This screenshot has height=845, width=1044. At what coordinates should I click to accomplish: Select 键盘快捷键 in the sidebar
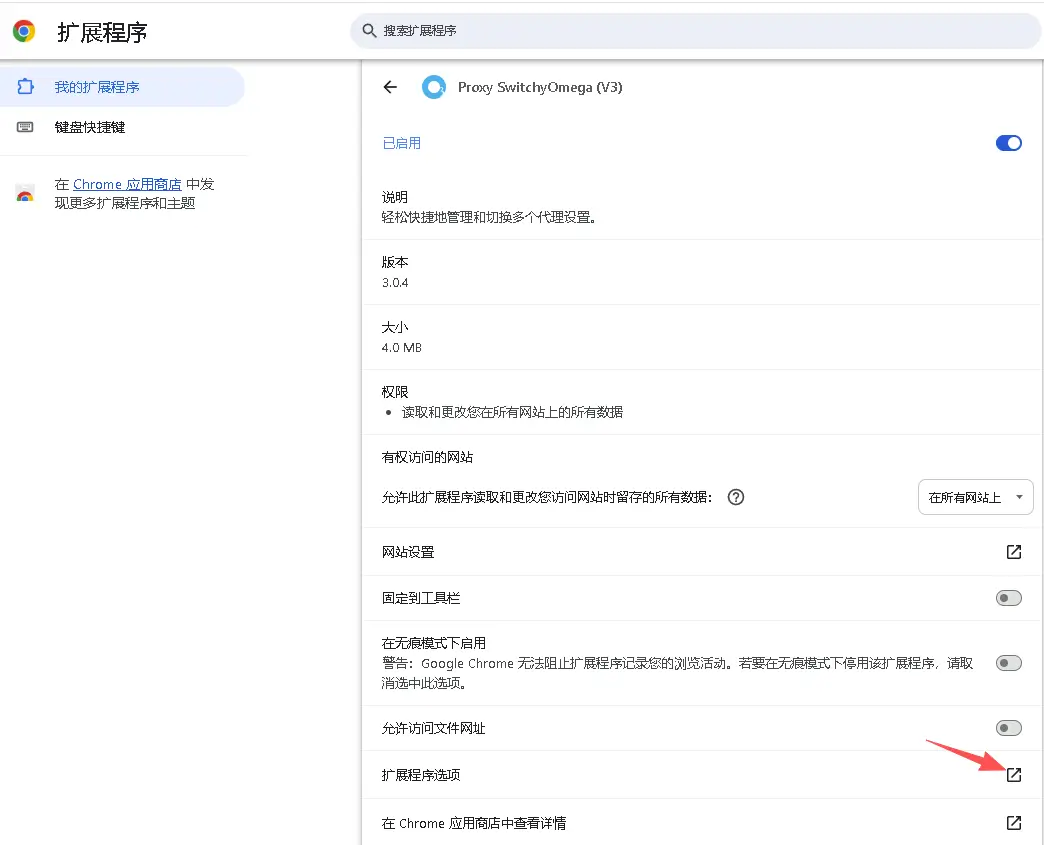click(x=91, y=127)
